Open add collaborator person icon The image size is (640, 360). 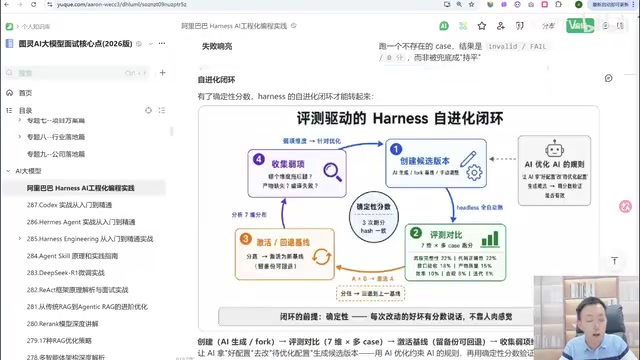point(501,26)
